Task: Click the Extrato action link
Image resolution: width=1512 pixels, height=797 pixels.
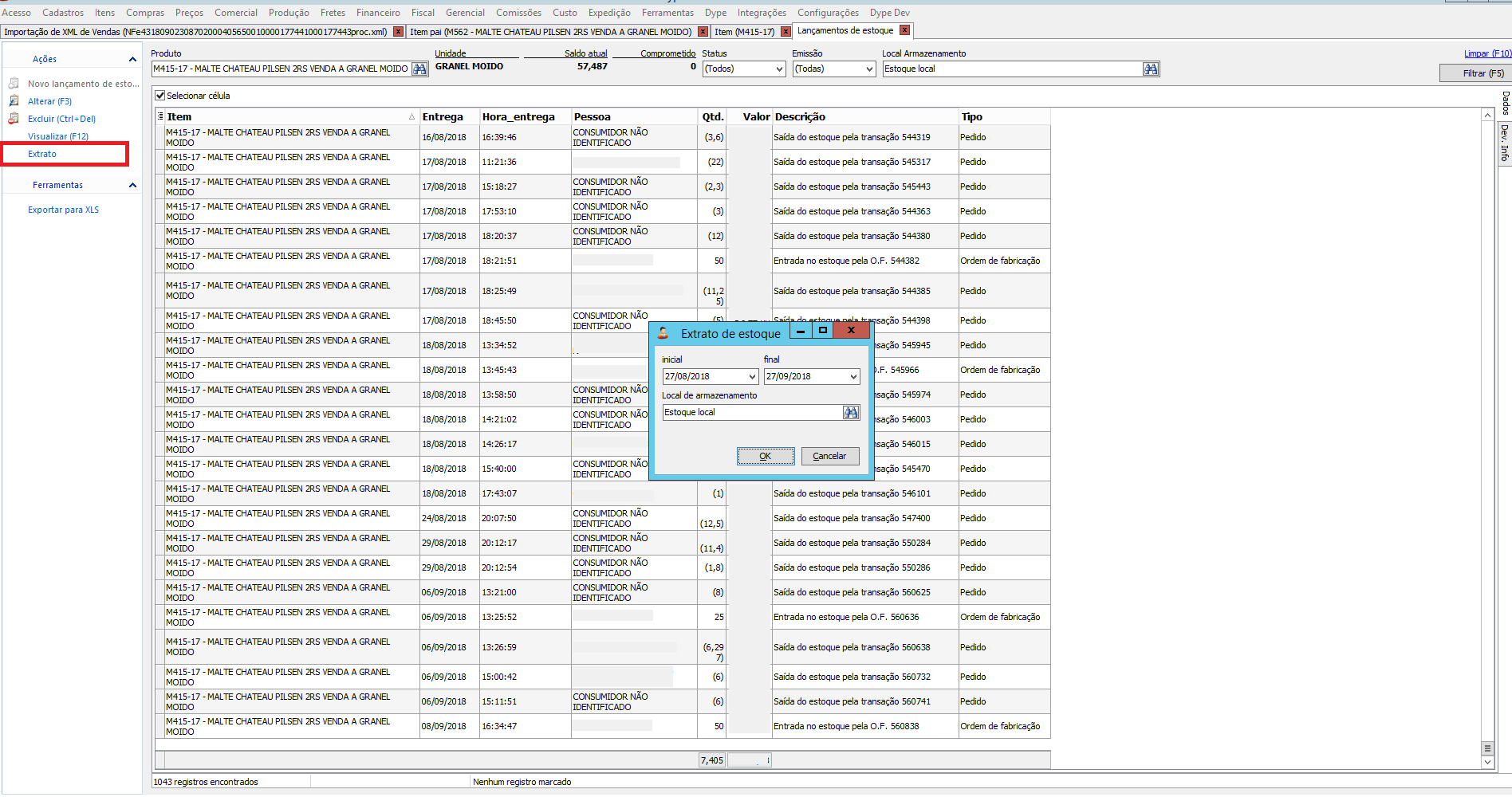Action: (42, 155)
